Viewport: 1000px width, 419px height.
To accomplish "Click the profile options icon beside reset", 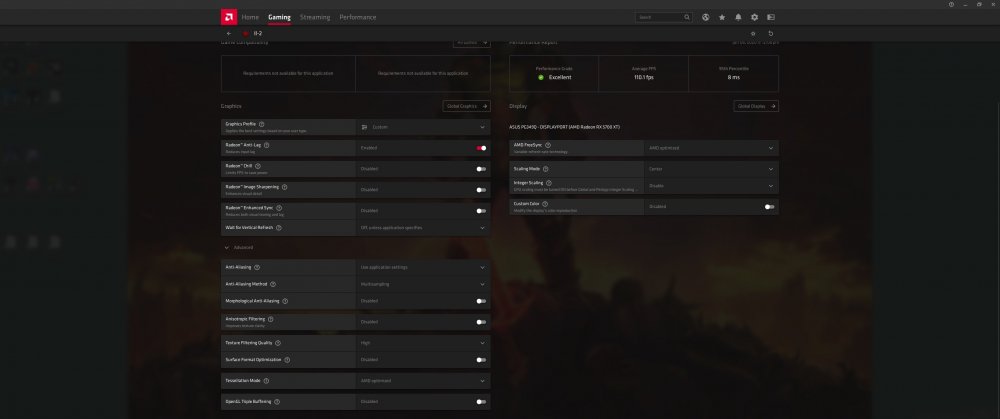I will coord(753,33).
